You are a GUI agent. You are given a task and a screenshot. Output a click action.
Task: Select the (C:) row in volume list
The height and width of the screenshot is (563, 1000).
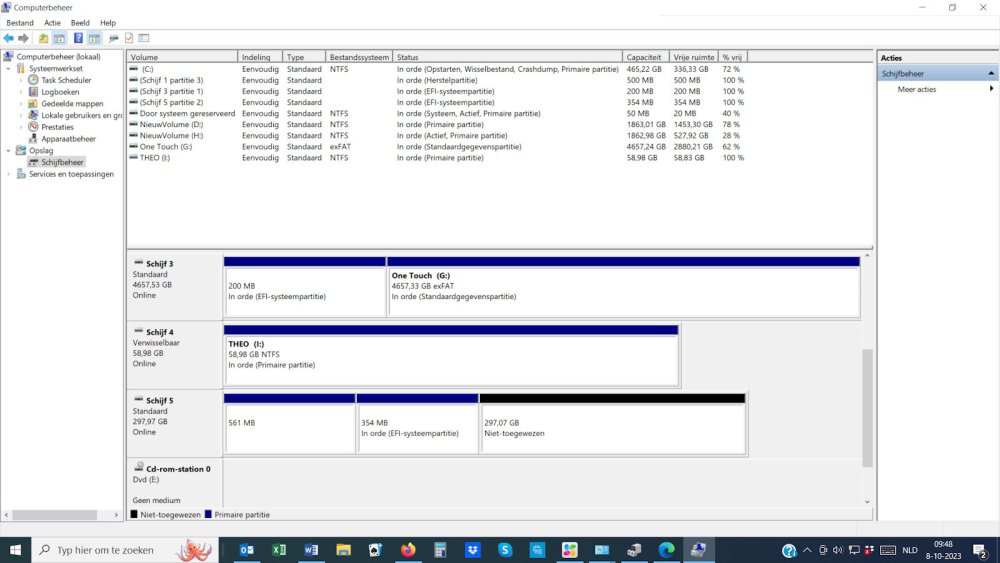(x=437, y=69)
